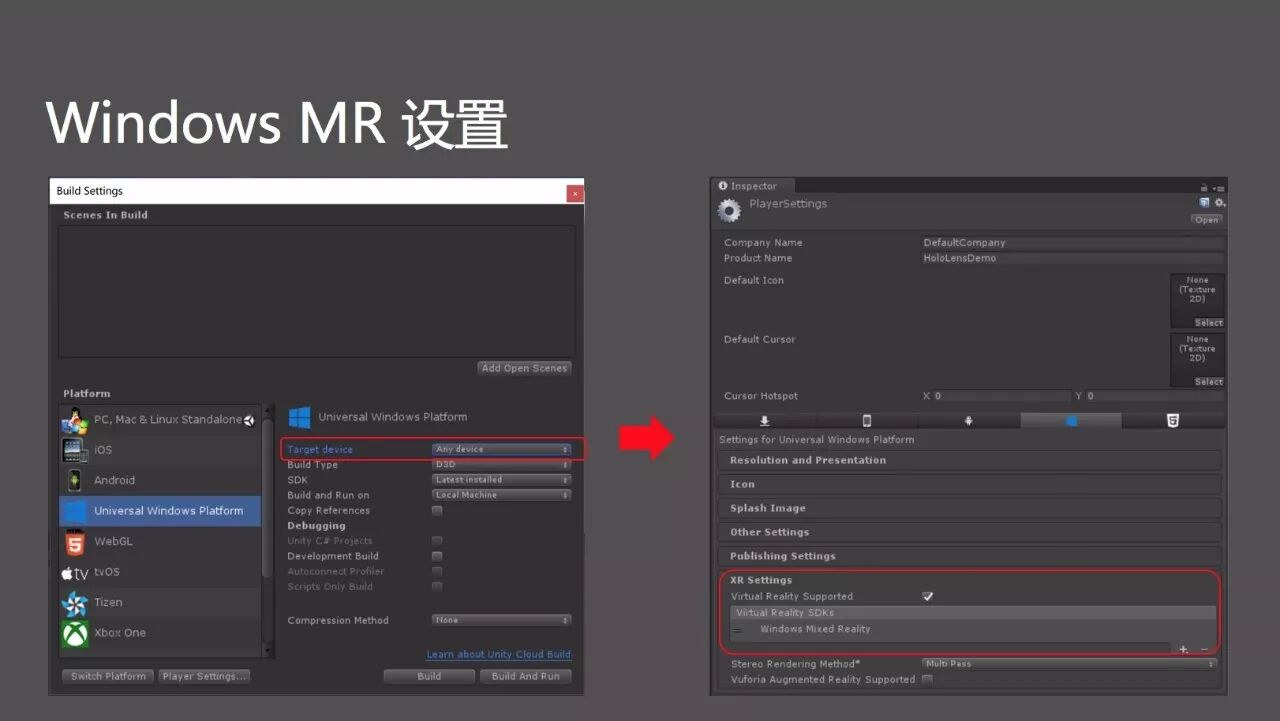Choose the WebGL HTML5 platform icon
1280x721 pixels.
pos(74,542)
